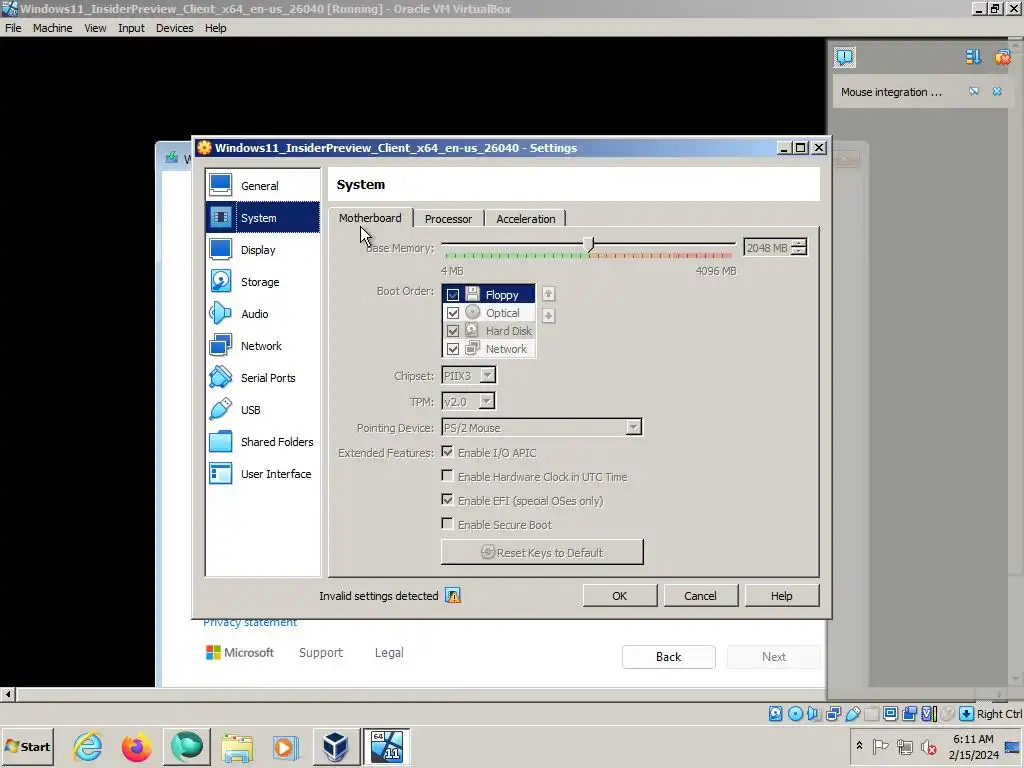1024x768 pixels.
Task: Click the Windows Start button
Action: 28,746
